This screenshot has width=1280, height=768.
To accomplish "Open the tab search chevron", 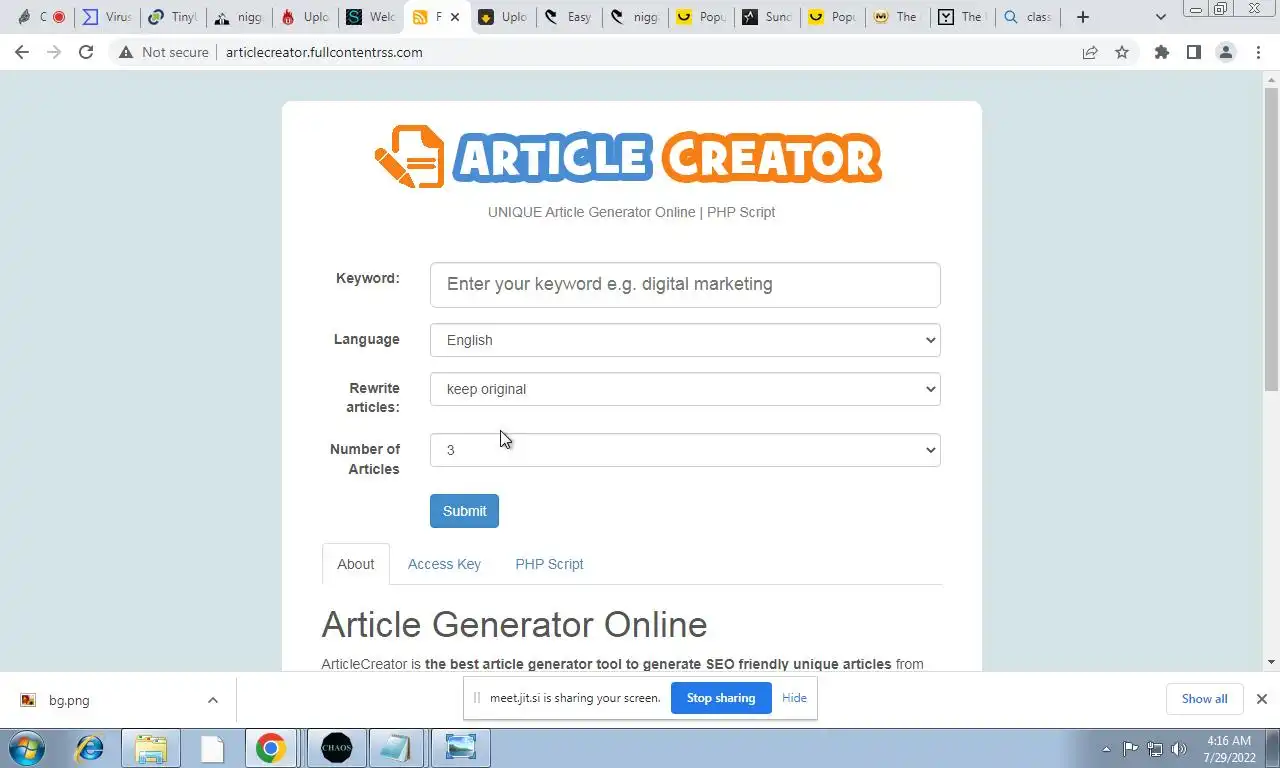I will coord(1160,17).
